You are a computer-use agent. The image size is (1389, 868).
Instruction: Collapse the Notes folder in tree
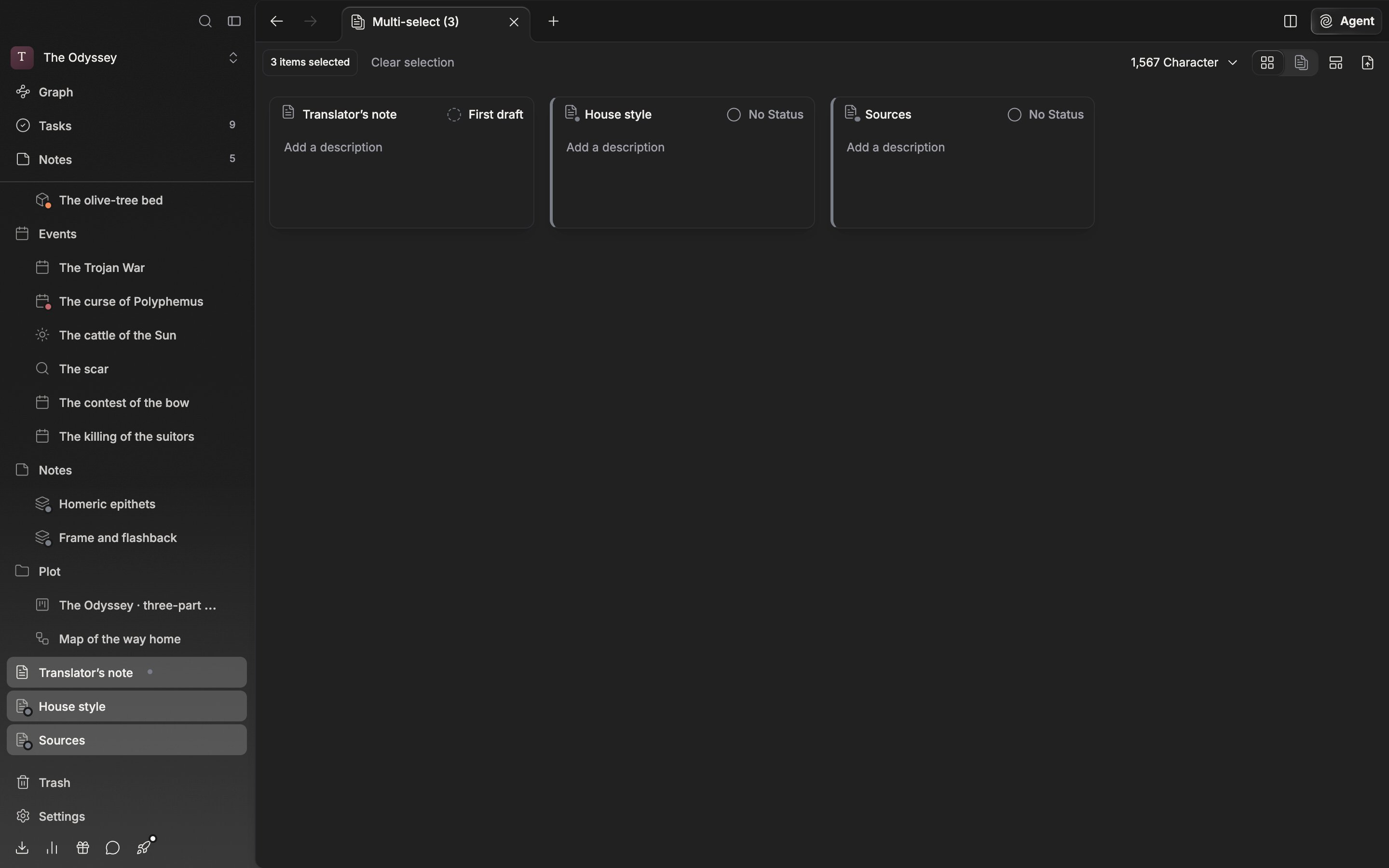tap(126, 471)
